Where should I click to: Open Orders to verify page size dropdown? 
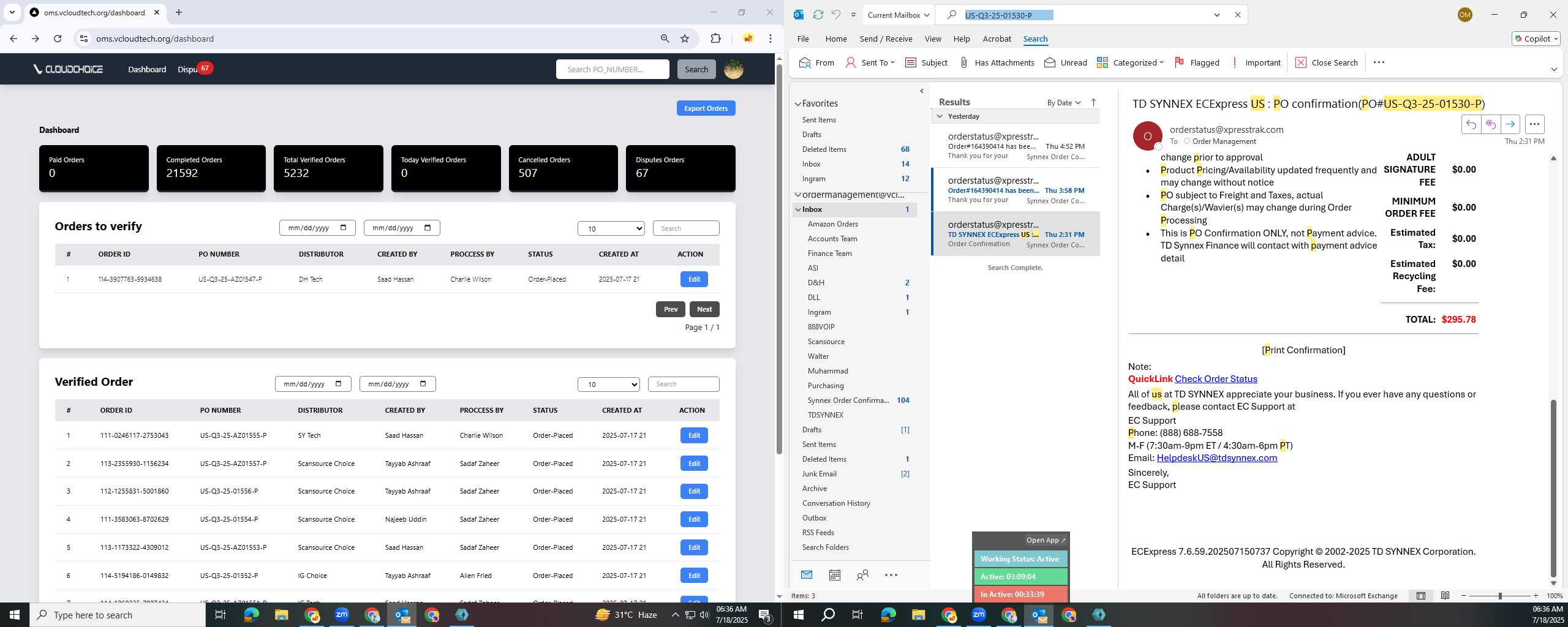pyautogui.click(x=611, y=228)
